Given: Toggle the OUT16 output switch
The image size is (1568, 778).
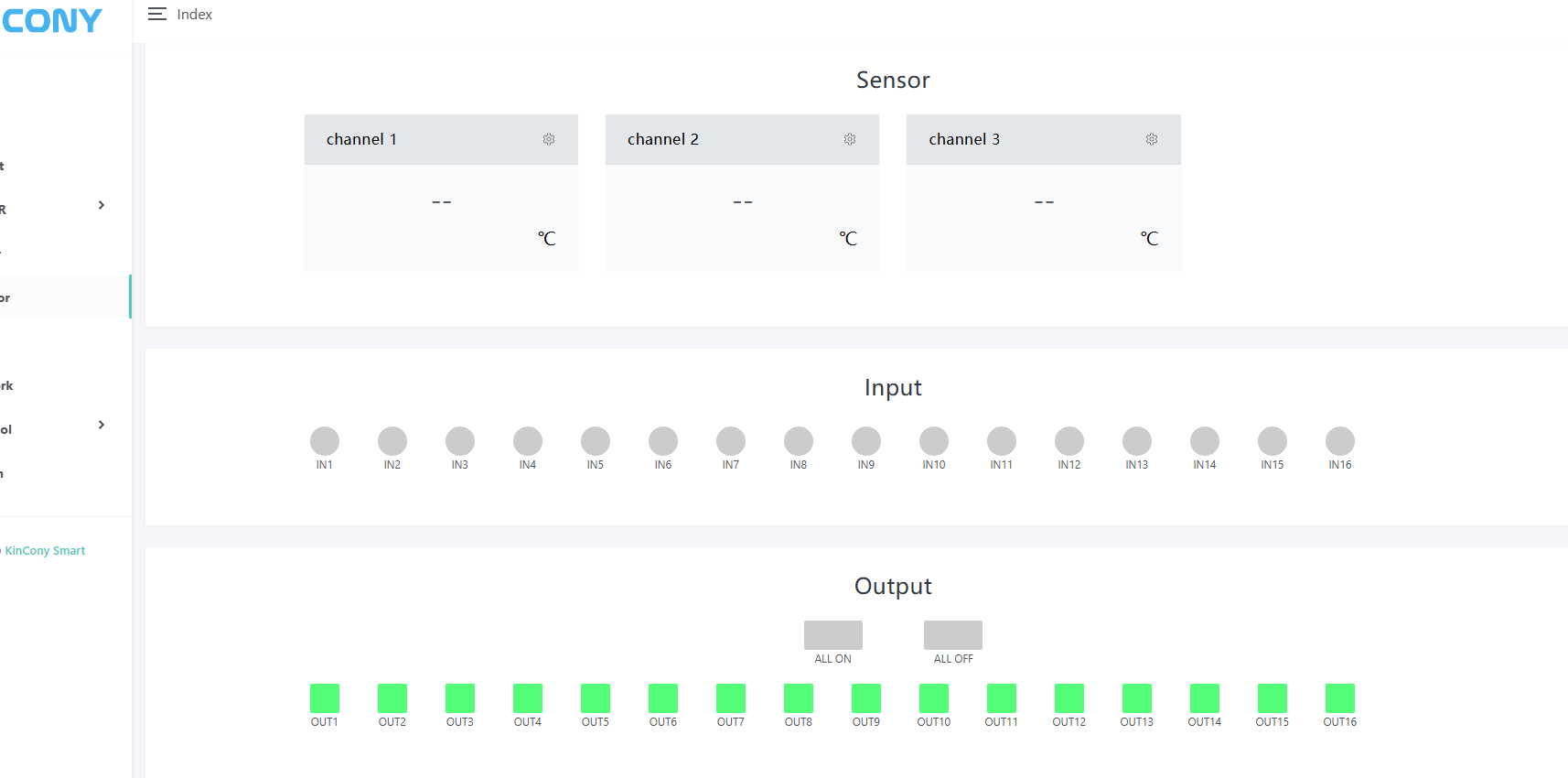Looking at the screenshot, I should (x=1340, y=698).
